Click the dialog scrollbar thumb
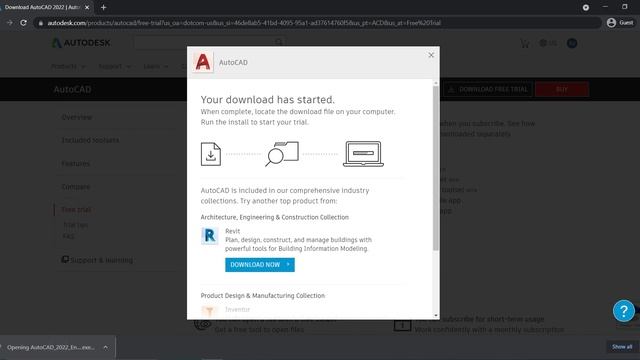This screenshot has width=640, height=360. (x=436, y=167)
